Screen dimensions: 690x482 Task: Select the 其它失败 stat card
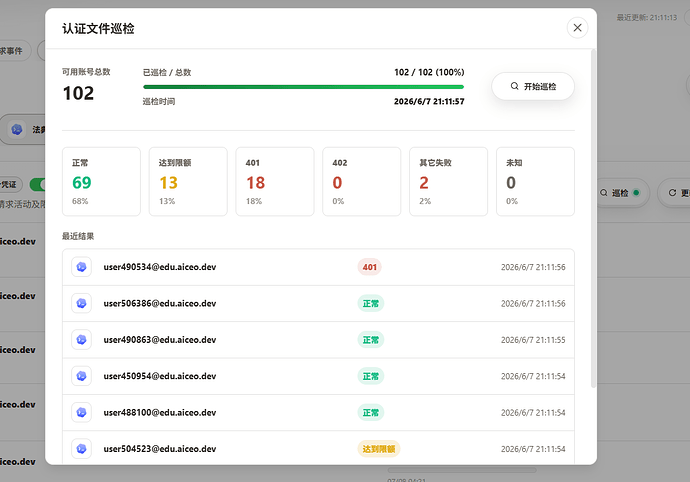pyautogui.click(x=448, y=181)
